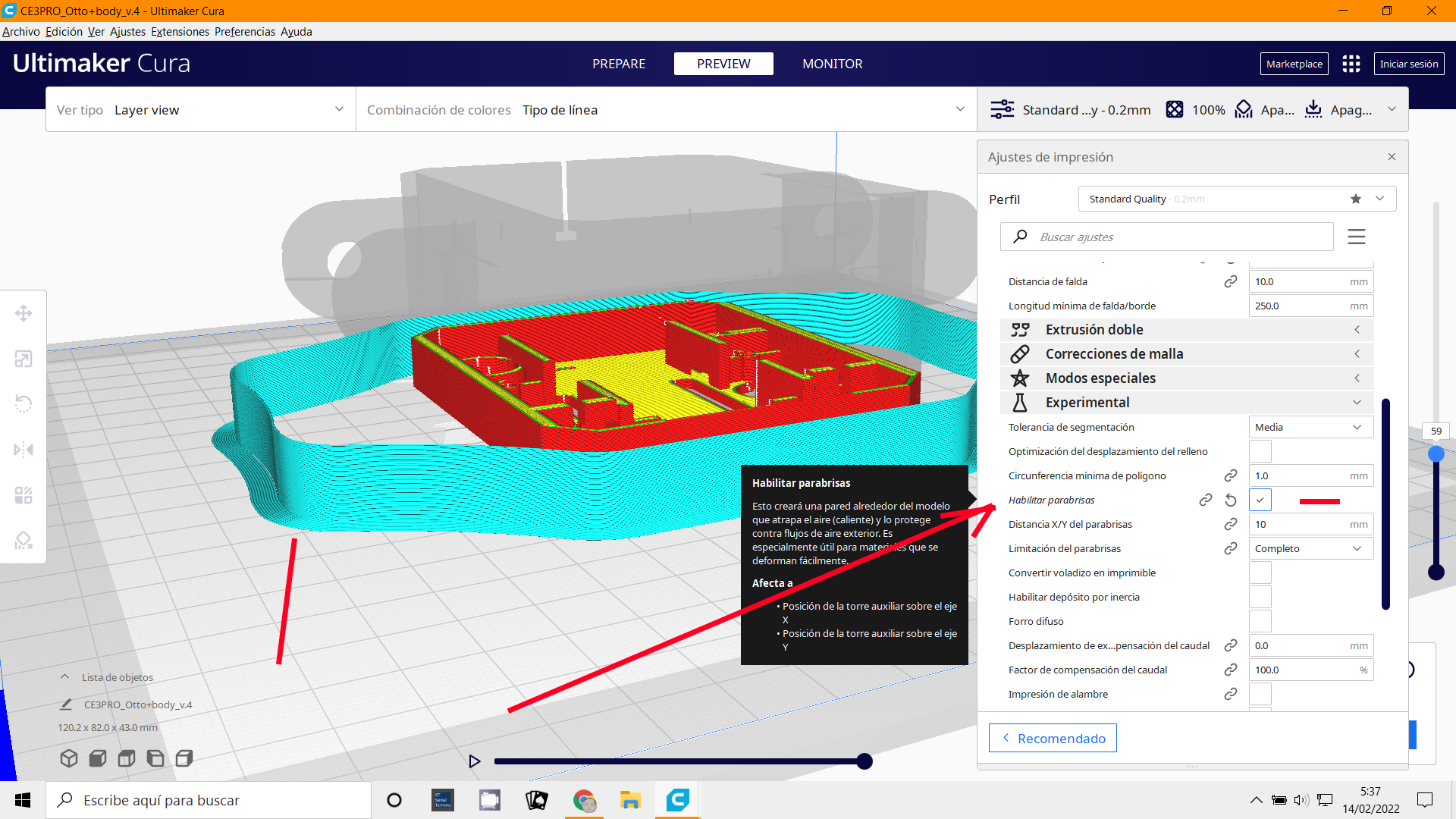Click the layer slider top handle
This screenshot has width=1456, height=819.
pos(1436,454)
